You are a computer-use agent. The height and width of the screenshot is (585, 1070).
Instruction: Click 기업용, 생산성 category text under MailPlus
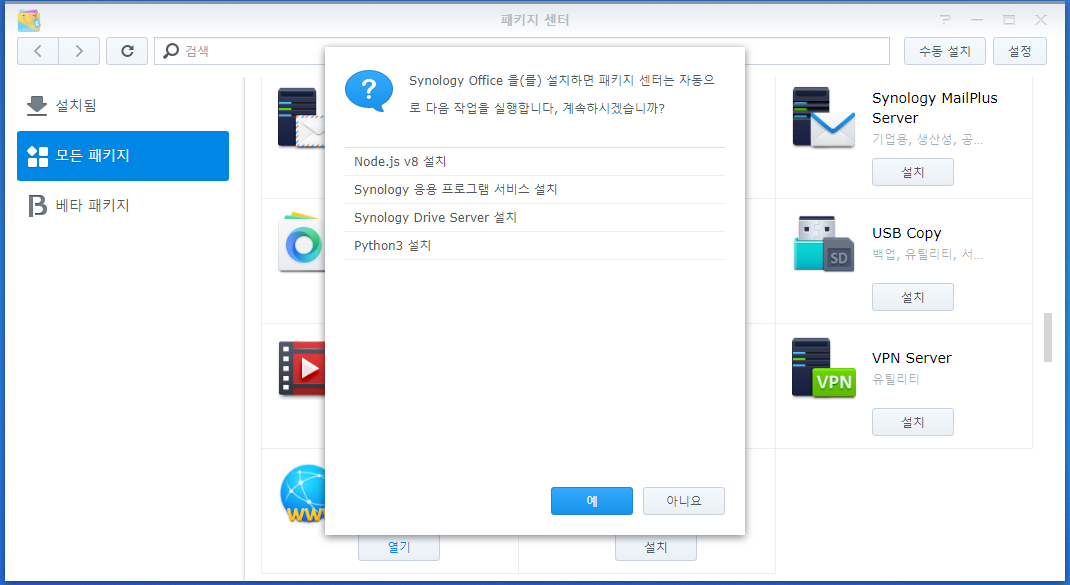[x=927, y=139]
